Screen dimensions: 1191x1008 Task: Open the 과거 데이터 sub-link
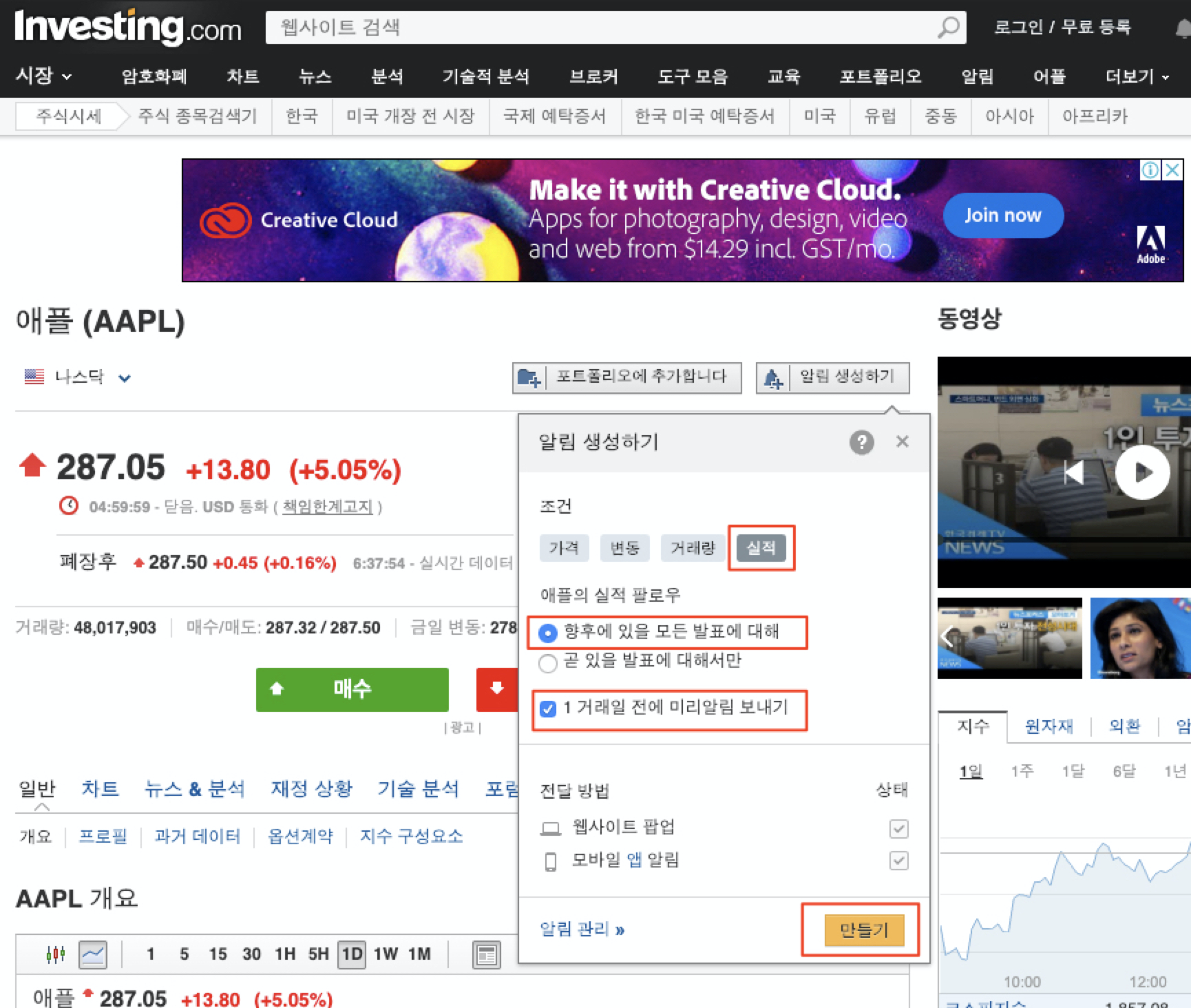(197, 836)
